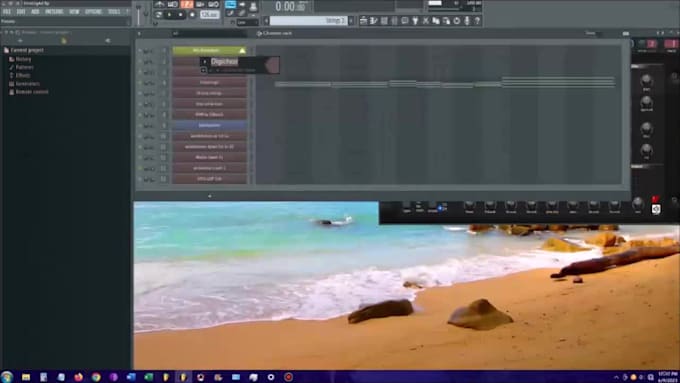Toggle overdub blend recording

pyautogui.click(x=200, y=4)
